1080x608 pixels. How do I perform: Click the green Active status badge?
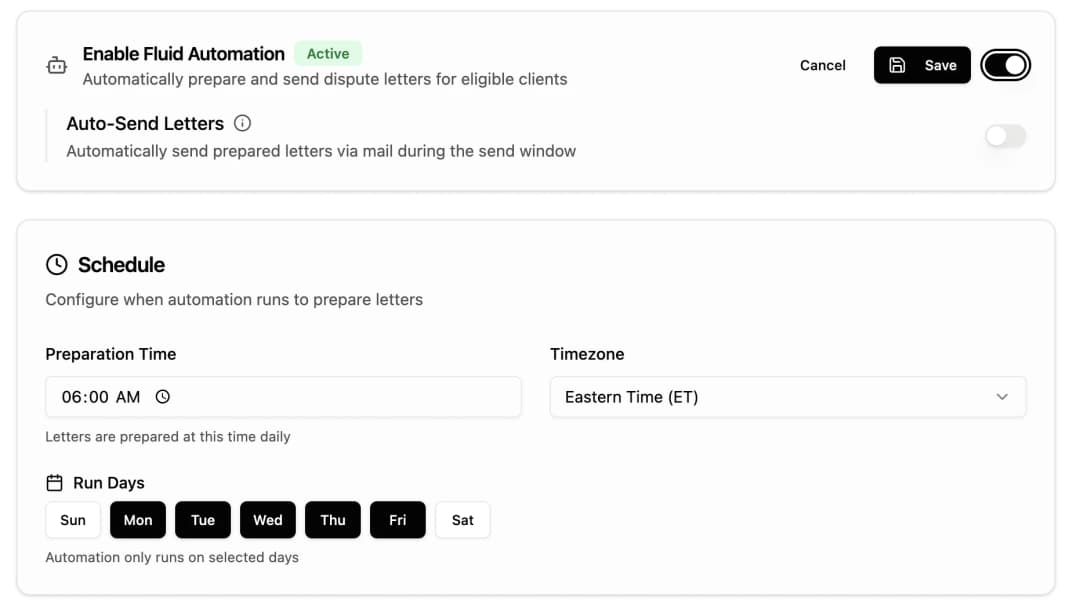point(328,54)
